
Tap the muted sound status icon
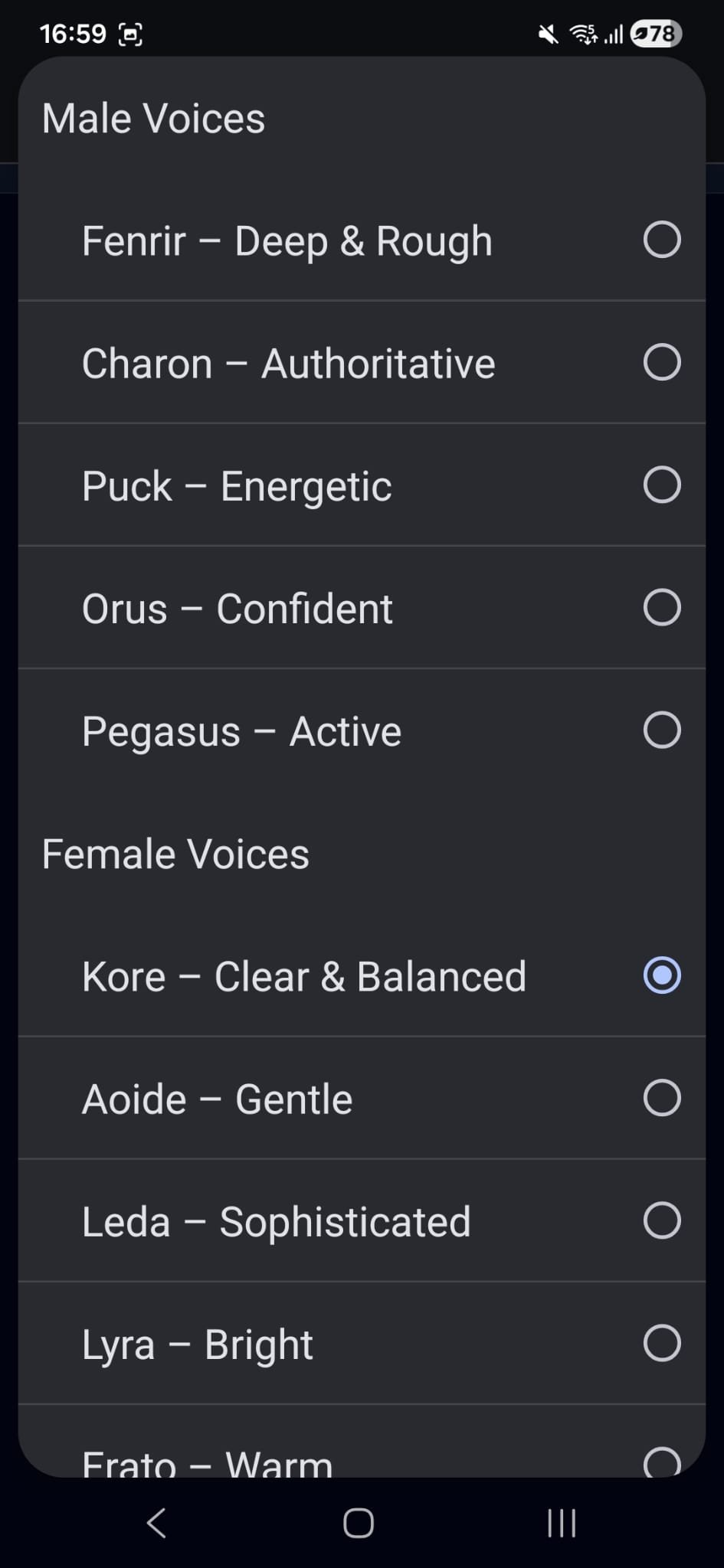coord(548,34)
